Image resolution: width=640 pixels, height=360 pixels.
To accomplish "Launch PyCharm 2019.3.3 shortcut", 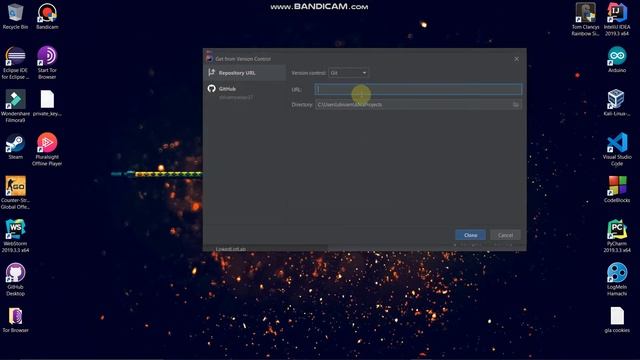I will [x=617, y=236].
